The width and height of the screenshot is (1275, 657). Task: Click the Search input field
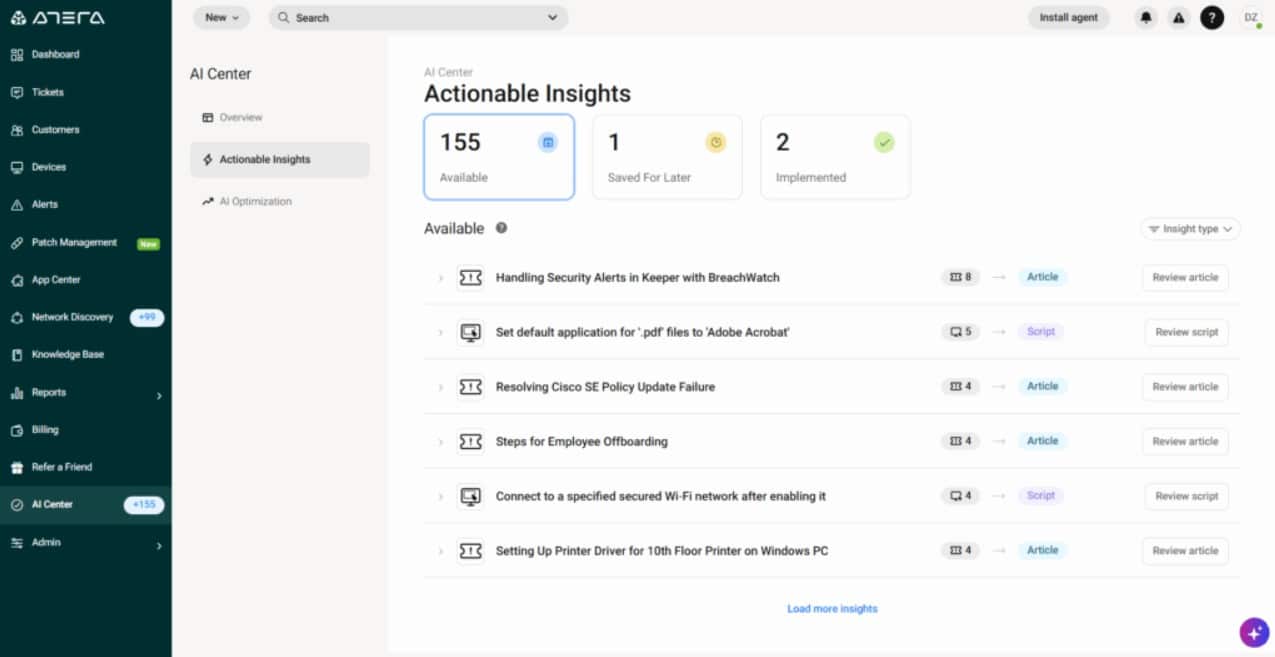418,18
